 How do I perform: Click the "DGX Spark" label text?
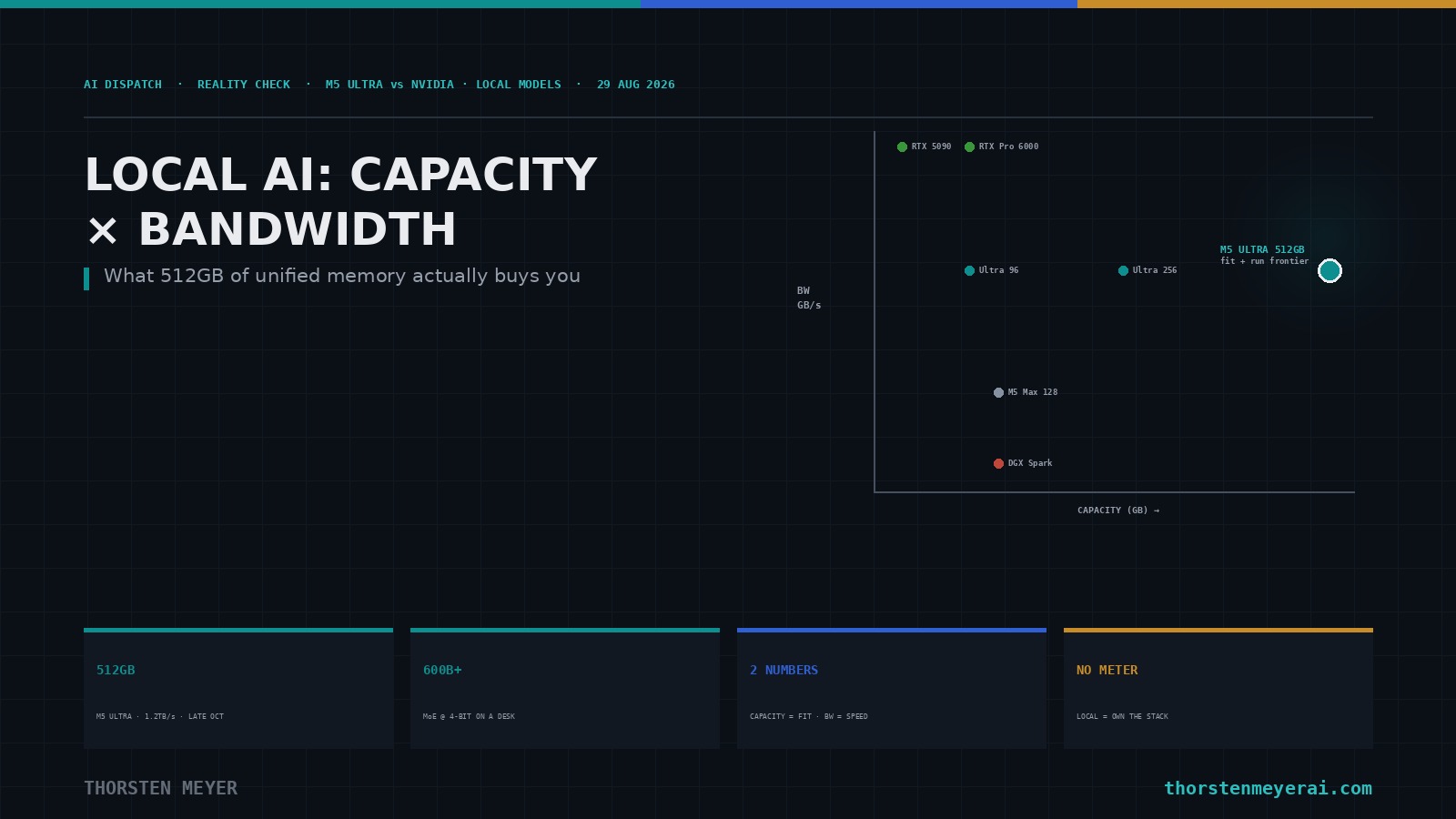click(1030, 463)
